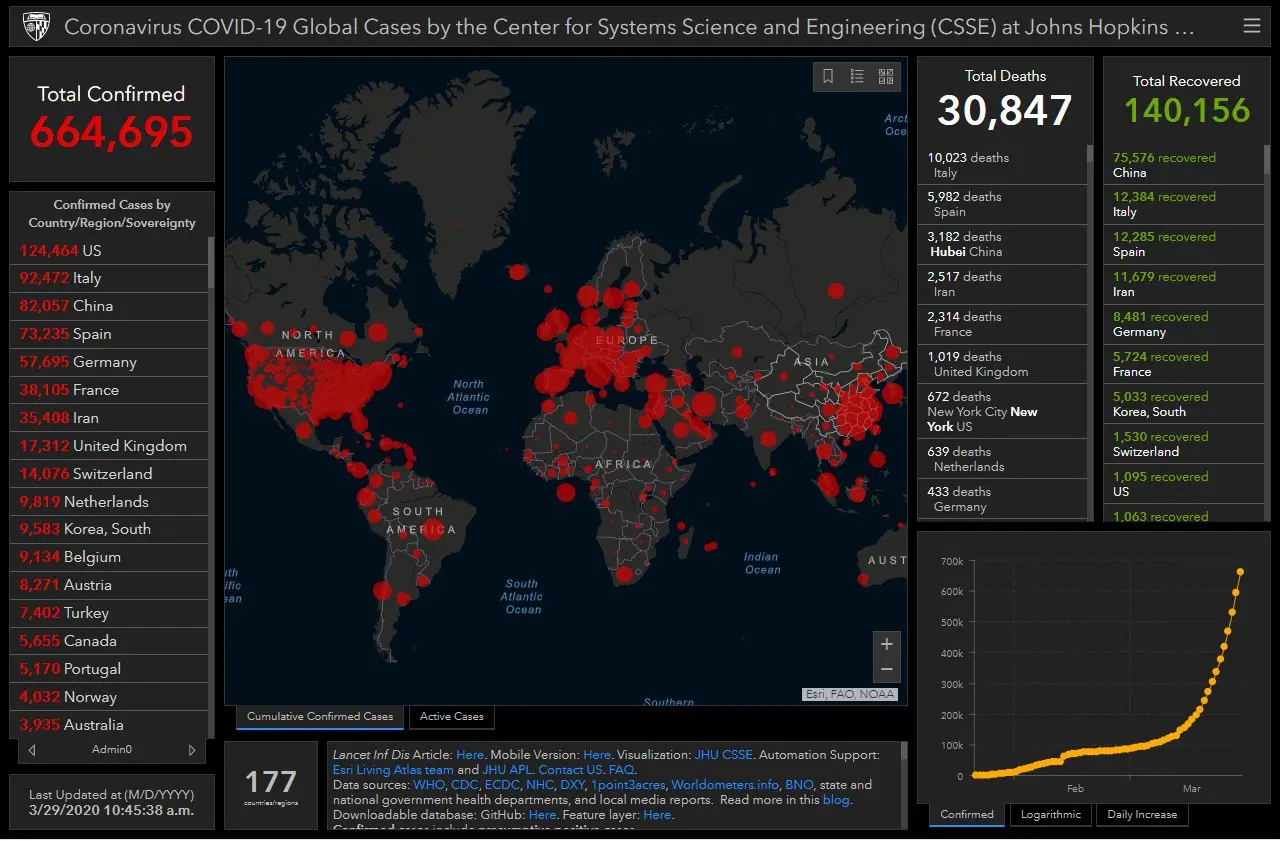The image size is (1280, 841).
Task: Show the Daily Increase chart
Action: 1141,814
